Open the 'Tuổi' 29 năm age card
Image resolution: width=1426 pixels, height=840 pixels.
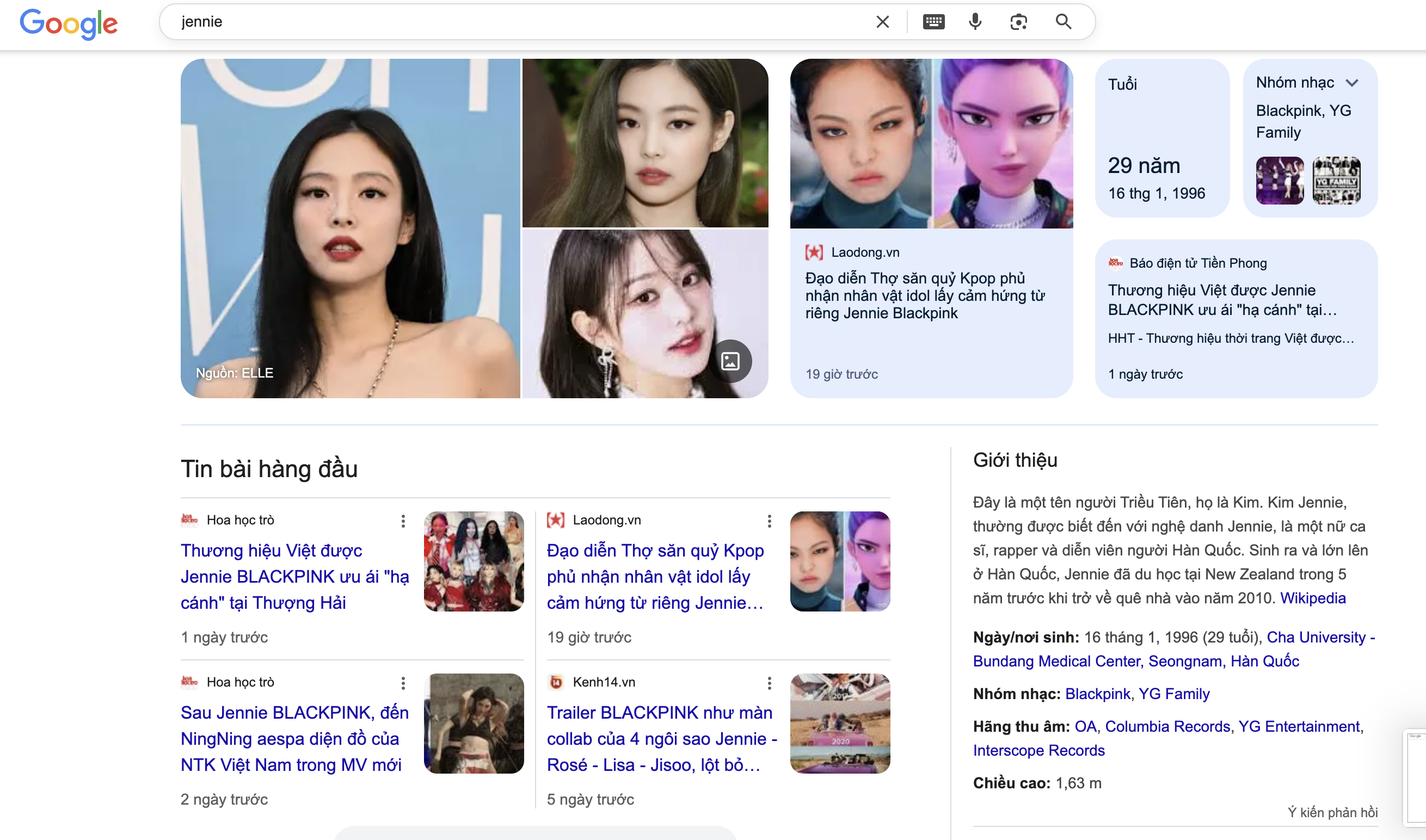click(x=1161, y=138)
